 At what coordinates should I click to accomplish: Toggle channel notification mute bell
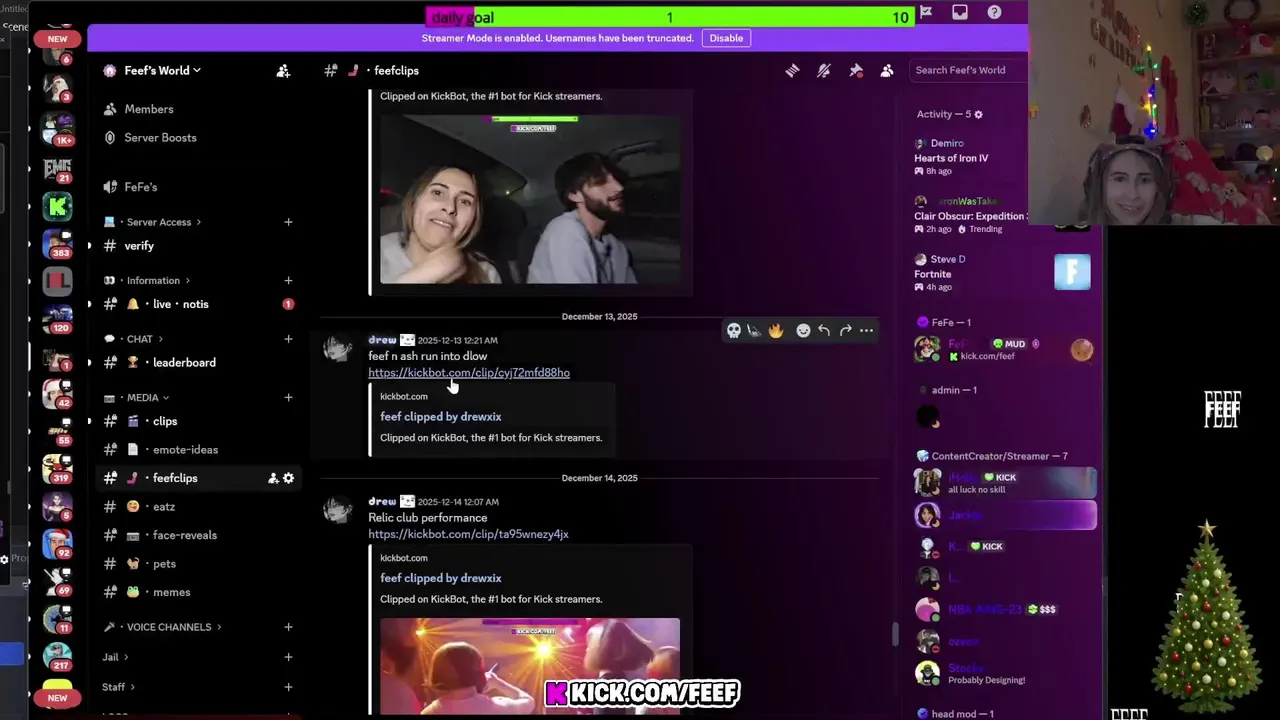[824, 70]
